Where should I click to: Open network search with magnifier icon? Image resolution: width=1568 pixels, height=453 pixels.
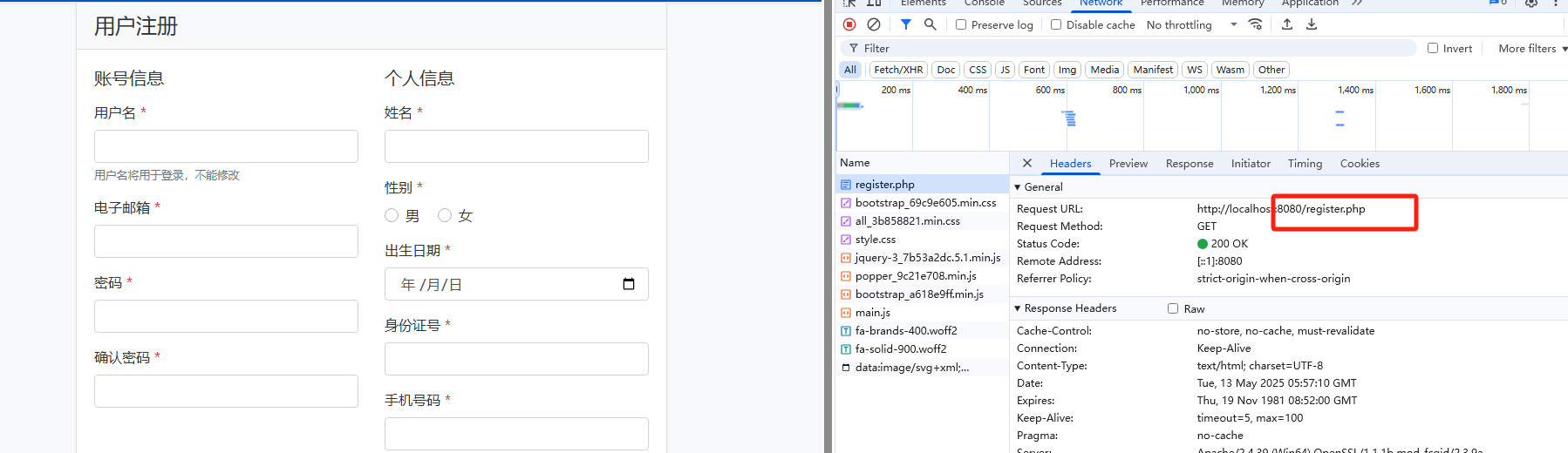click(931, 24)
